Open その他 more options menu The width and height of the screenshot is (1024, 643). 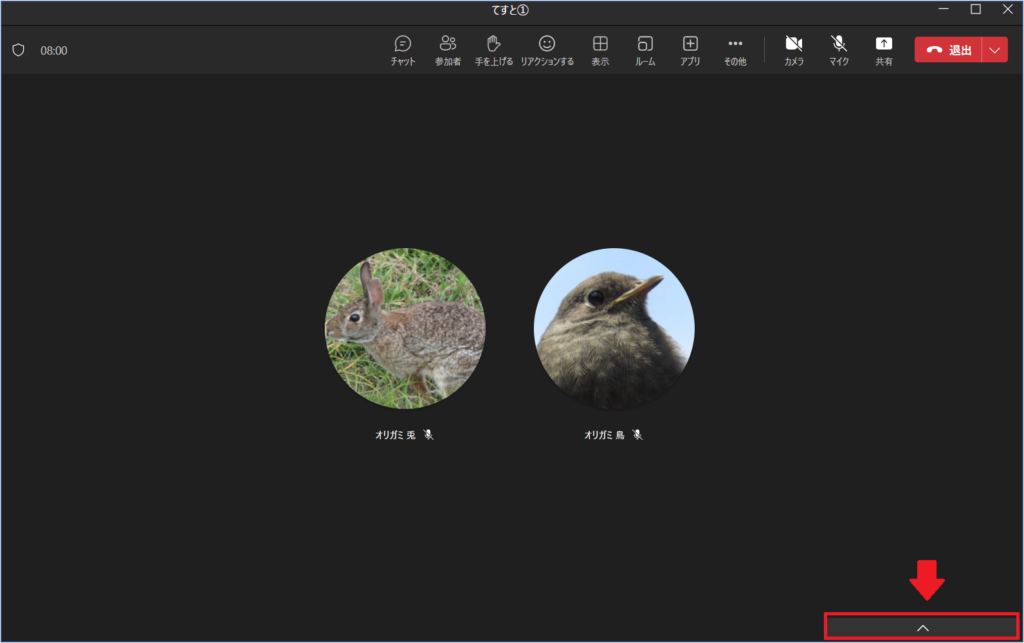(x=735, y=50)
